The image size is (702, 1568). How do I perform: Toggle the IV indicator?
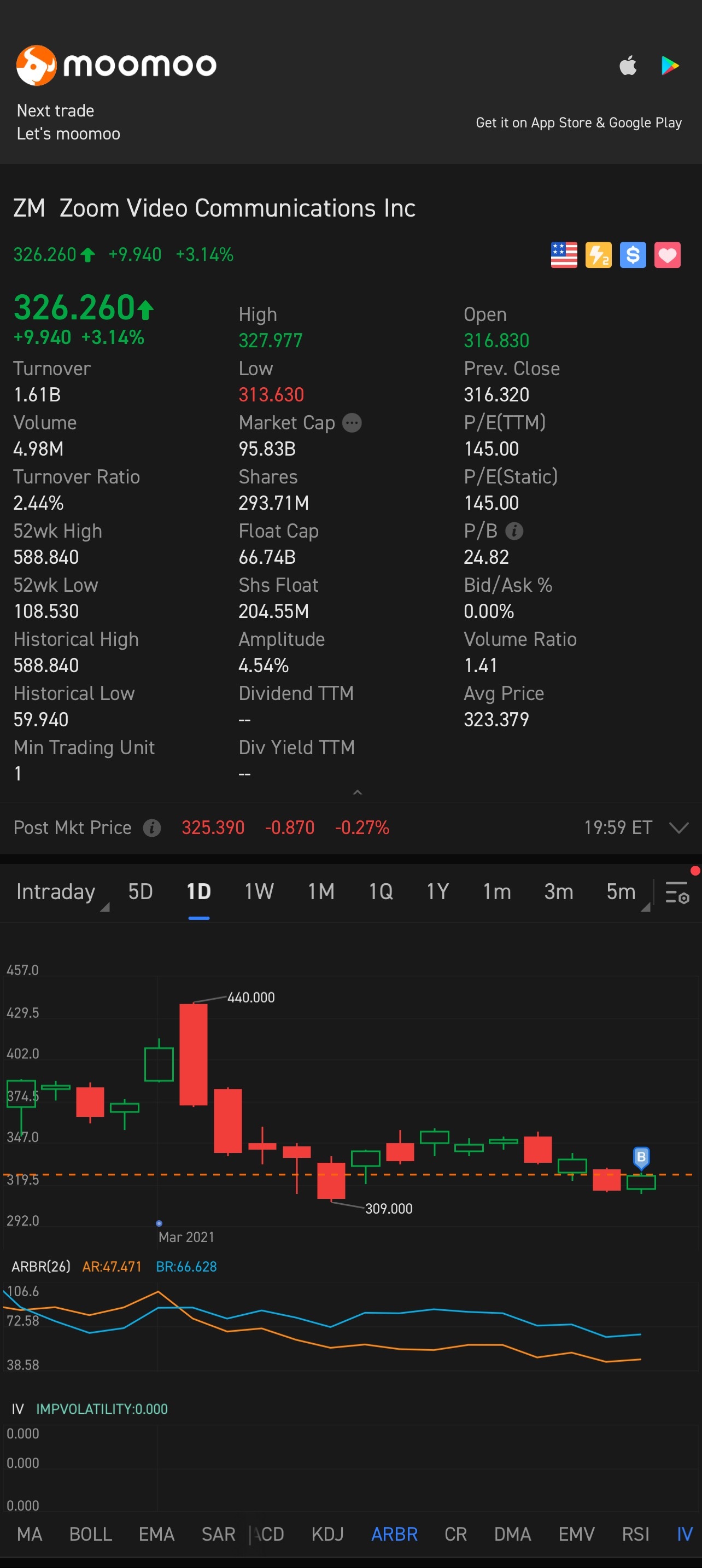click(x=685, y=1534)
